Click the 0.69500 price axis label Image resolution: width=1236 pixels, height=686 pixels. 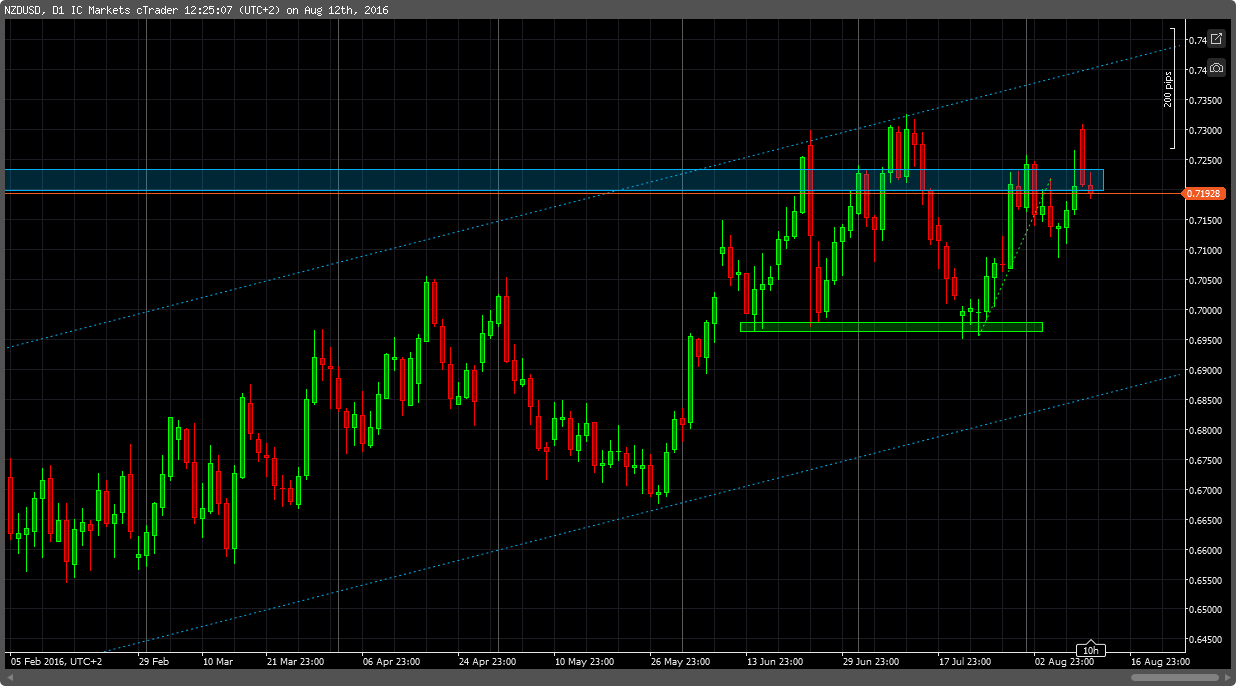pyautogui.click(x=1205, y=341)
